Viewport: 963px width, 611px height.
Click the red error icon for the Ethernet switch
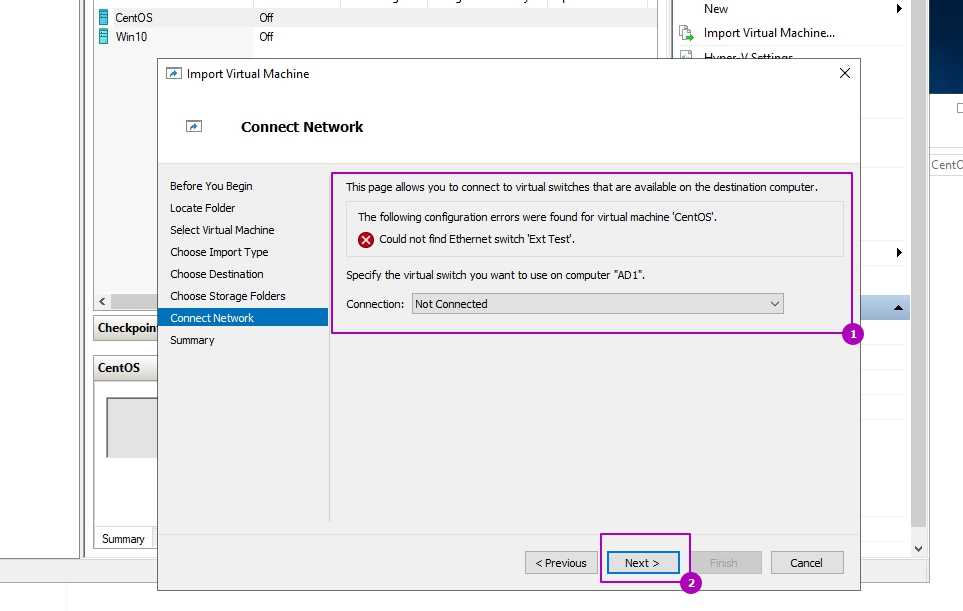pyautogui.click(x=366, y=240)
